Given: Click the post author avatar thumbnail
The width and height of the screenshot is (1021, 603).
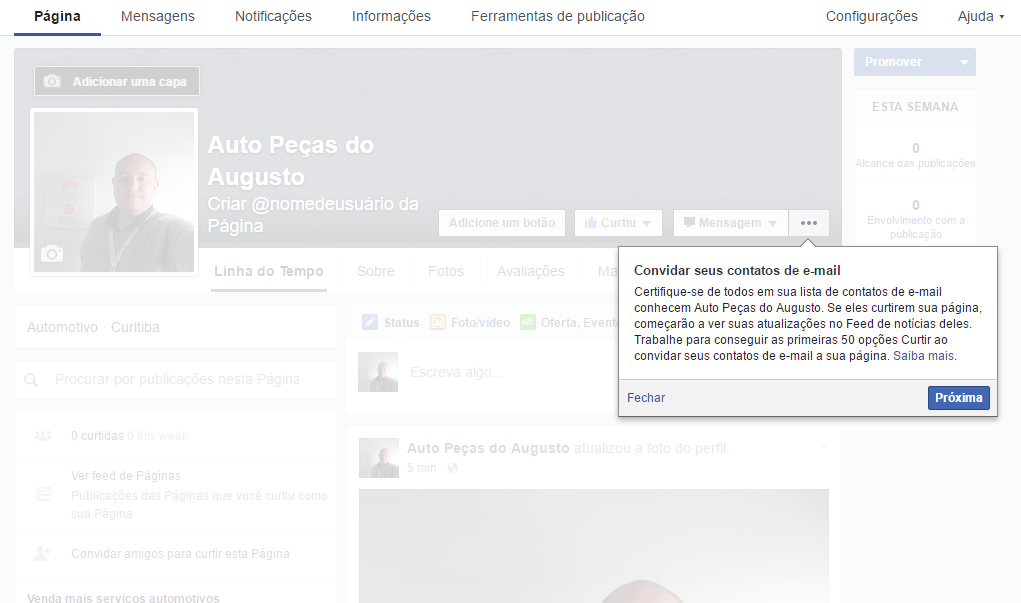Looking at the screenshot, I should [378, 457].
